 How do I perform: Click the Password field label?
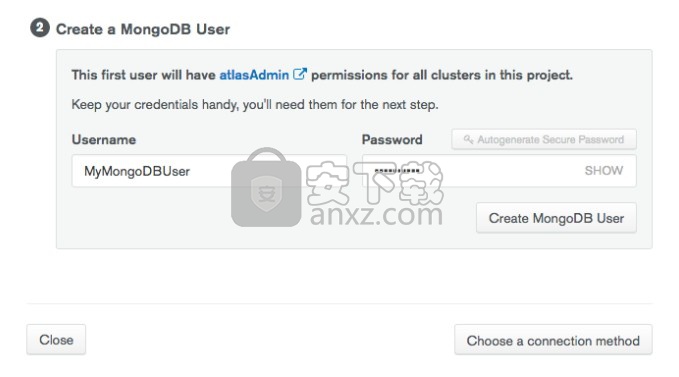392,139
